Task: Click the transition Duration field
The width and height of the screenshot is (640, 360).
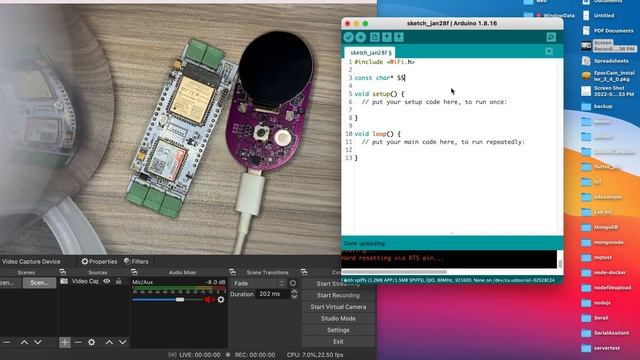Action: 273,294
